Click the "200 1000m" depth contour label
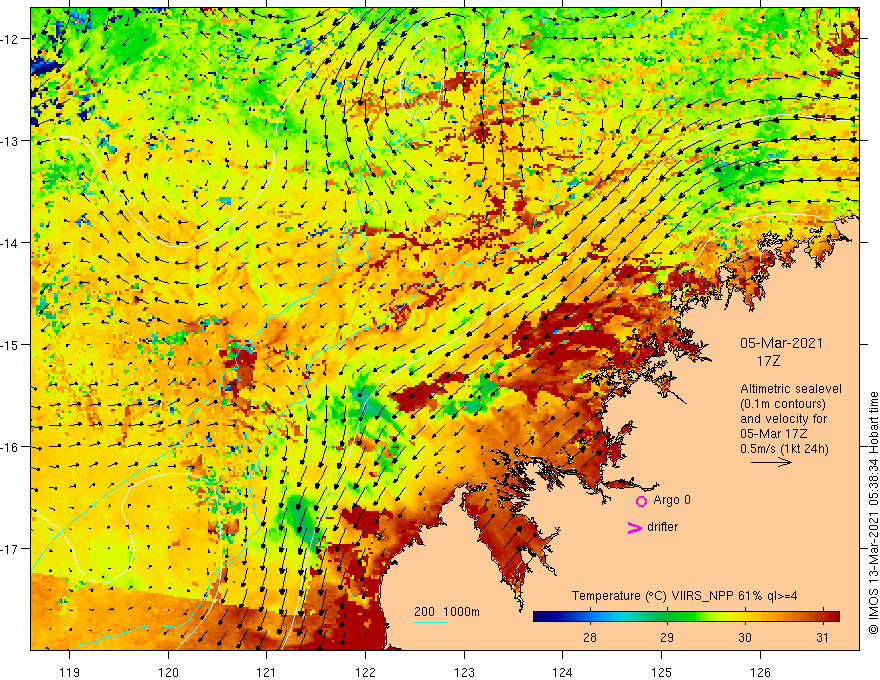The height and width of the screenshot is (680, 880). click(447, 612)
